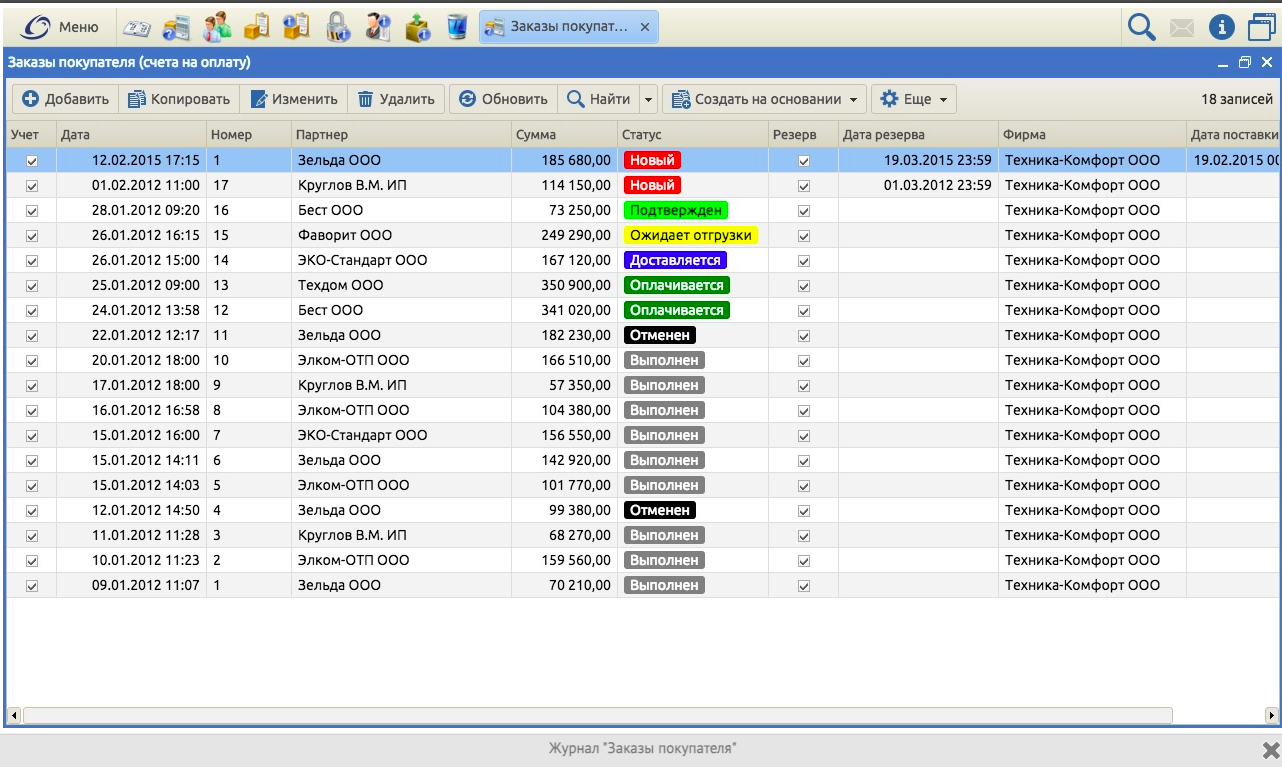The width and height of the screenshot is (1282, 767).
Task: Open the main Меню button with logo
Action: (62, 27)
